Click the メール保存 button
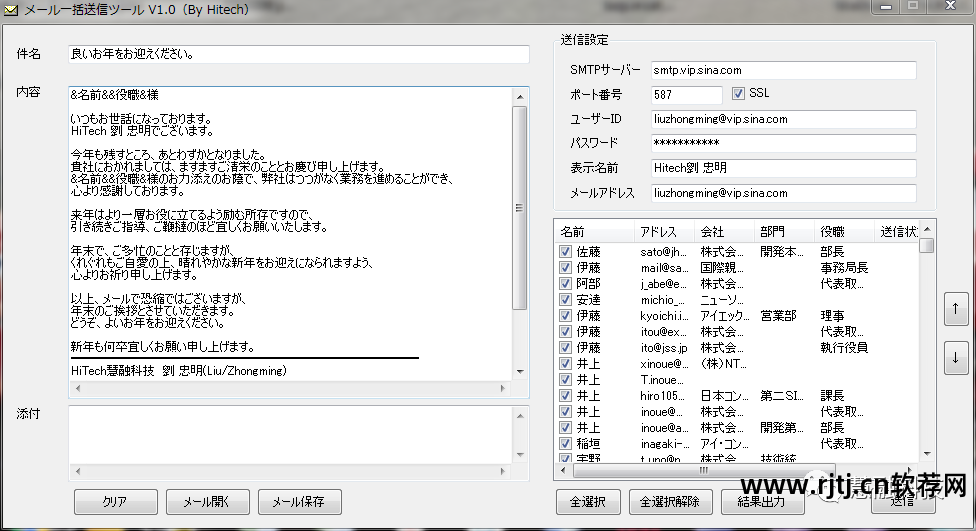976x531 pixels. (x=299, y=502)
